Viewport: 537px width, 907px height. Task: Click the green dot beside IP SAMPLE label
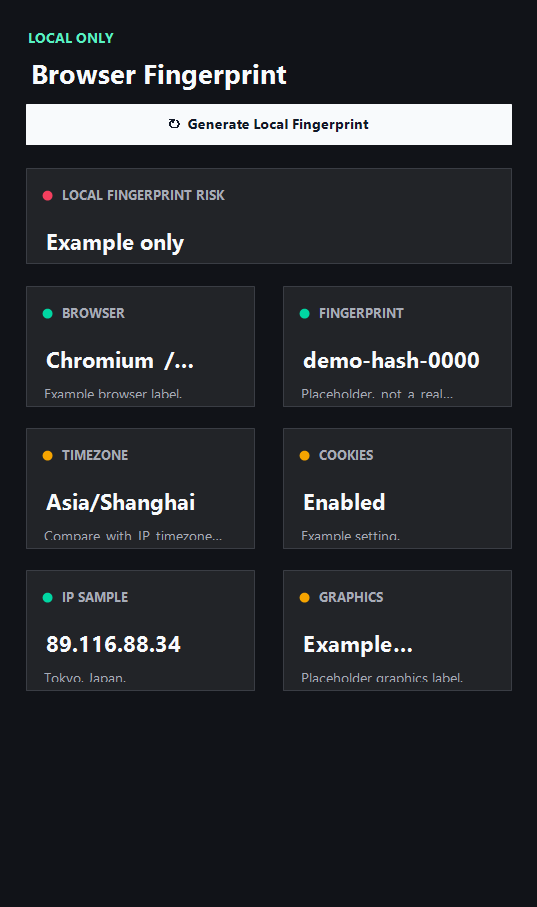coord(47,598)
